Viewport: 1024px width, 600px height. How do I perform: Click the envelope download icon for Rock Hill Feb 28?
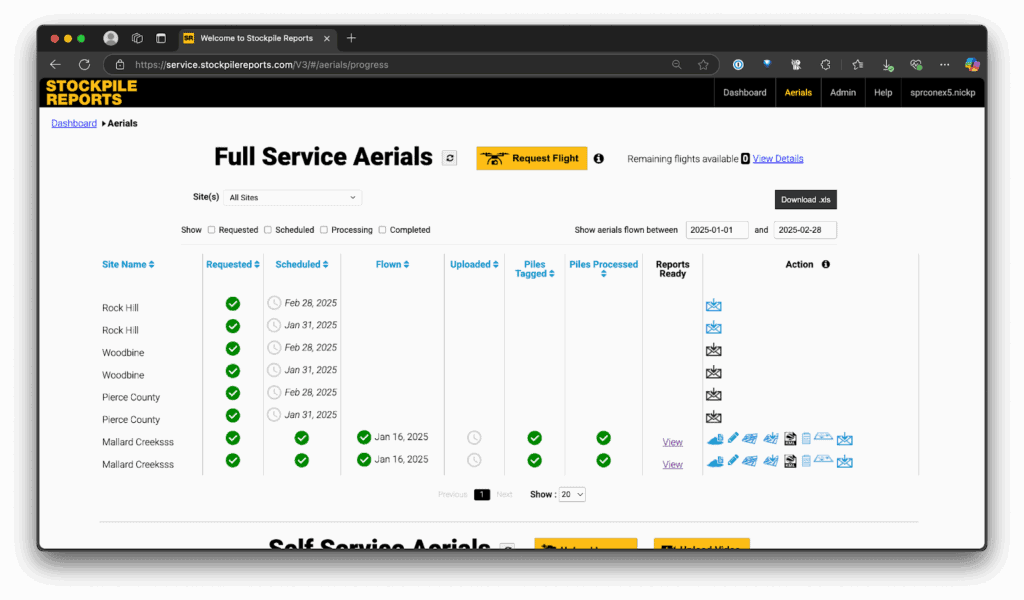coord(713,306)
